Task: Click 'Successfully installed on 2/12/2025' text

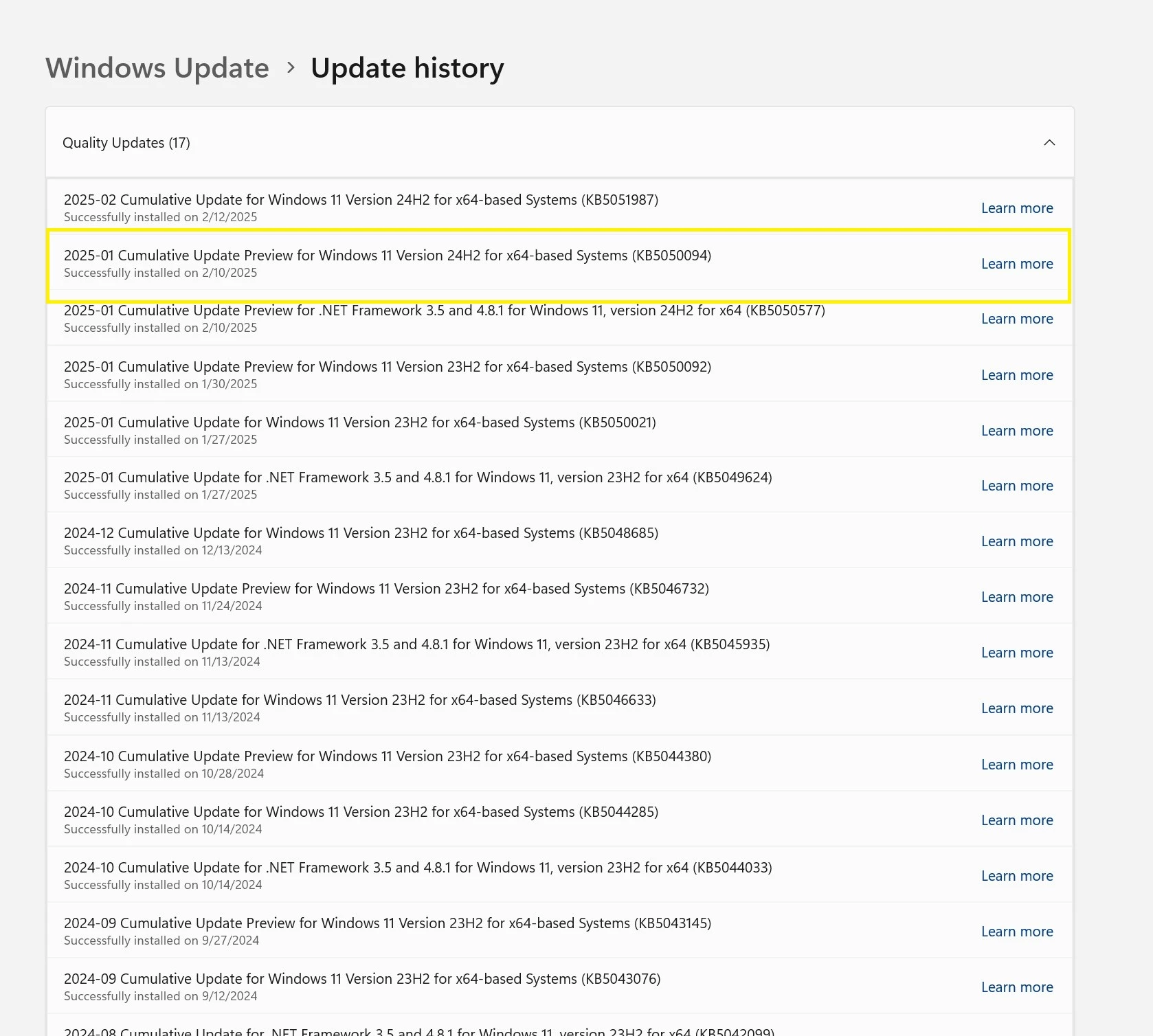Action: coord(160,217)
